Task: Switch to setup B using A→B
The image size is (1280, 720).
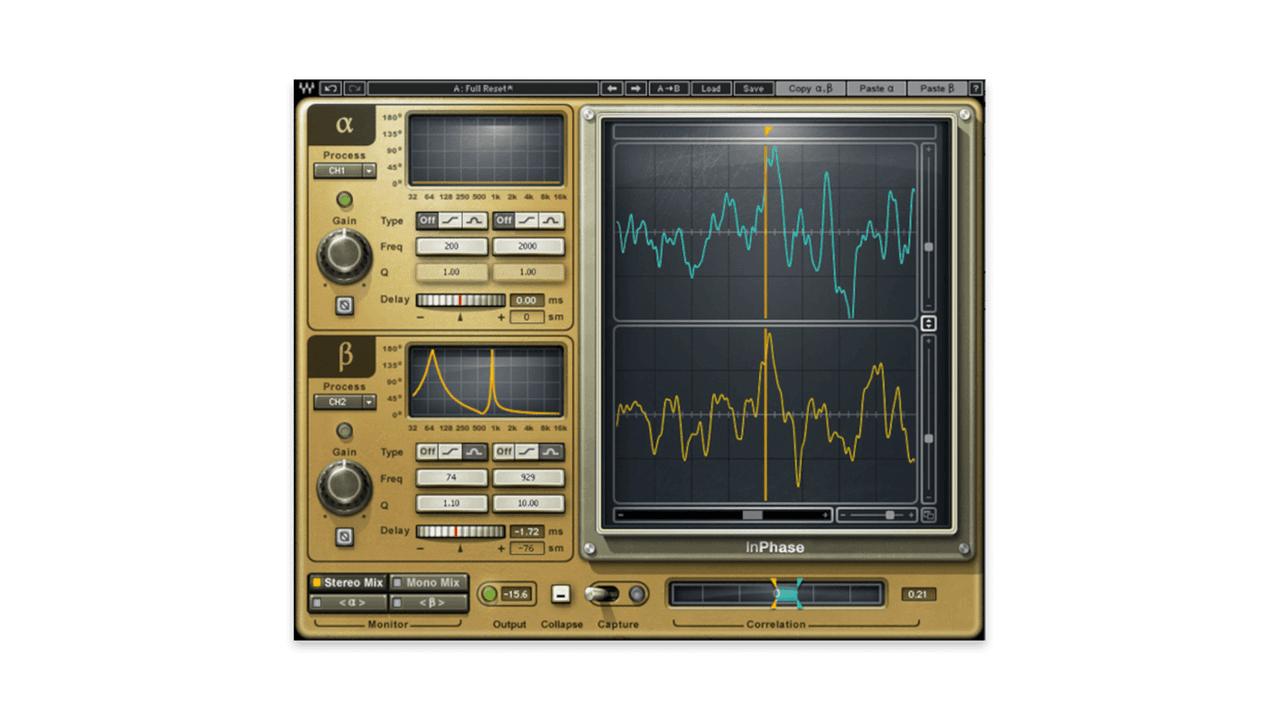Action: [668, 88]
